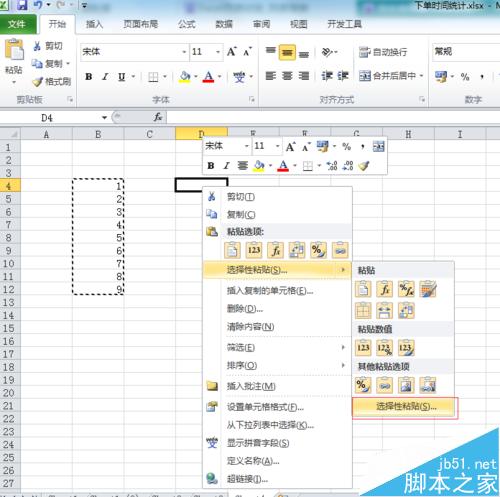Click the increase indent icon in ribbon
Viewport: 500px width, 497px height.
(343, 76)
